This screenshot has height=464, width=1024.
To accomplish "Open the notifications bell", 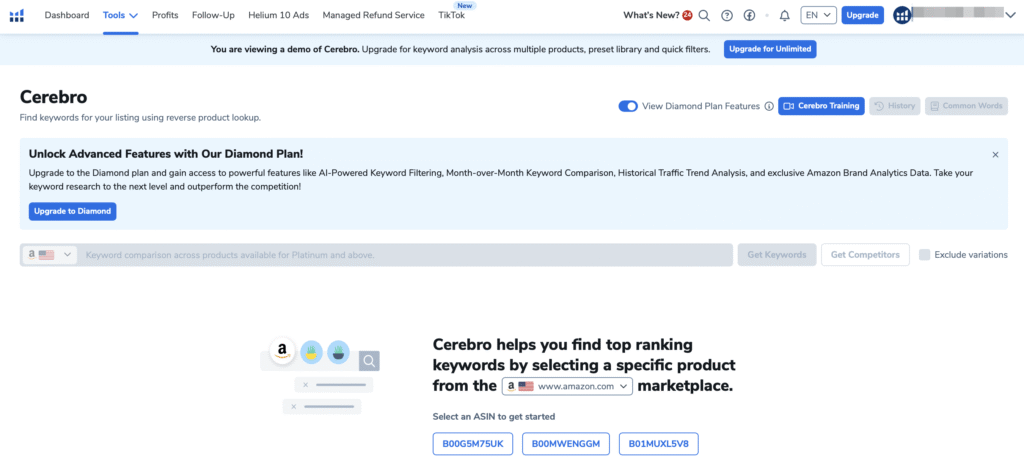I will click(x=784, y=15).
